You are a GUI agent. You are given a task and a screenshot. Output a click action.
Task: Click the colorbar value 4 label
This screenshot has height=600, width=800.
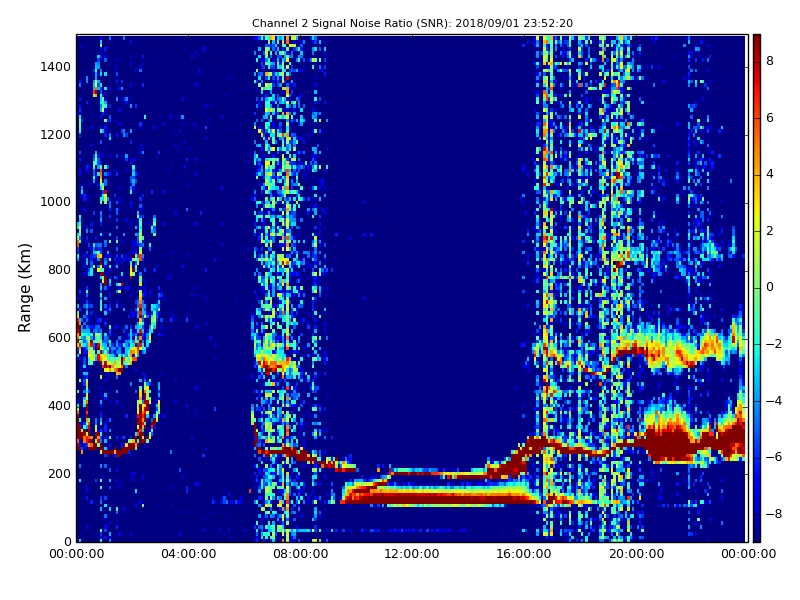pos(770,174)
